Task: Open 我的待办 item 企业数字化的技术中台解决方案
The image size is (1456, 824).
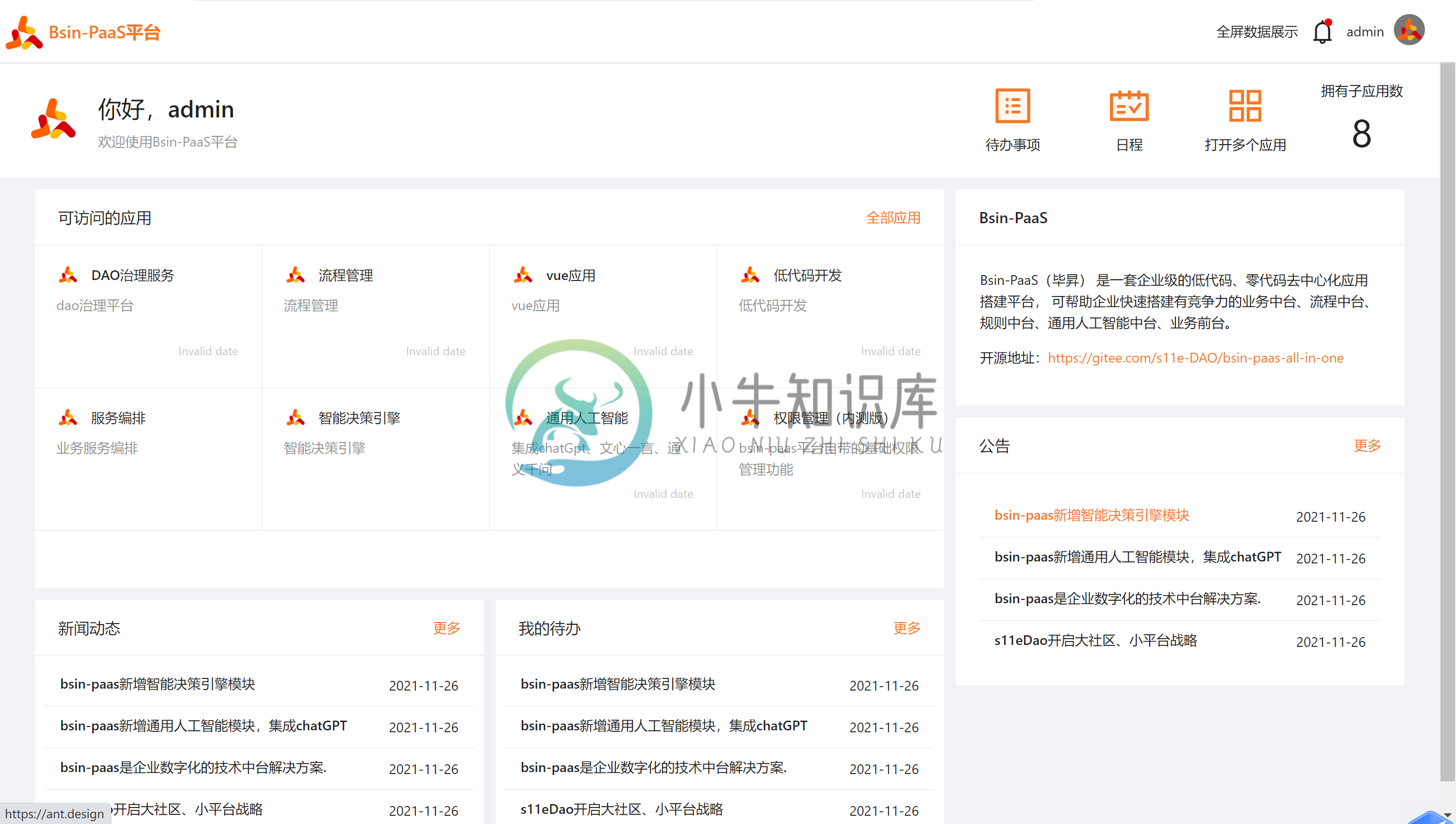Action: coord(654,768)
